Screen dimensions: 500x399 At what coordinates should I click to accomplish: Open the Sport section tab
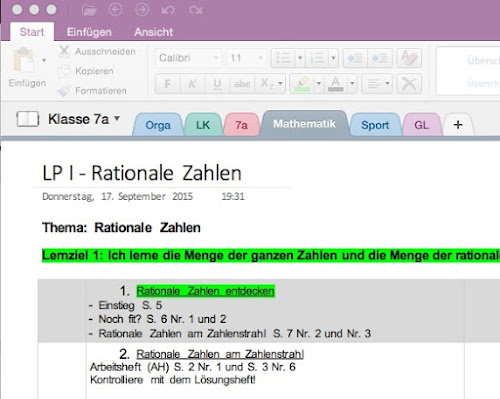pos(375,125)
